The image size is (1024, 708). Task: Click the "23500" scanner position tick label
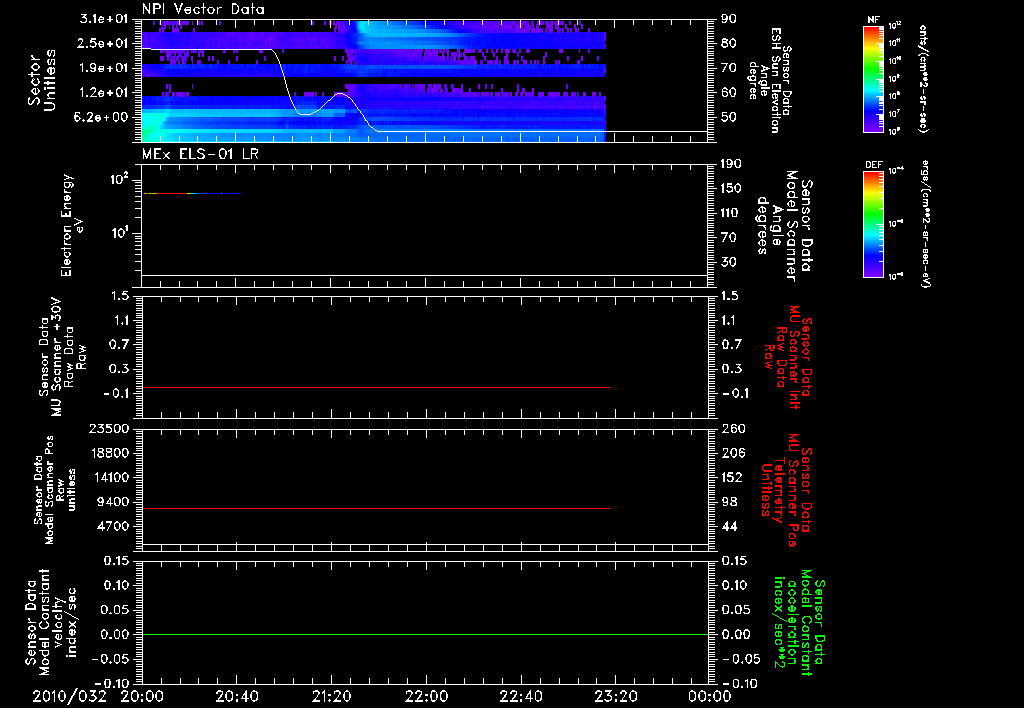pos(108,428)
